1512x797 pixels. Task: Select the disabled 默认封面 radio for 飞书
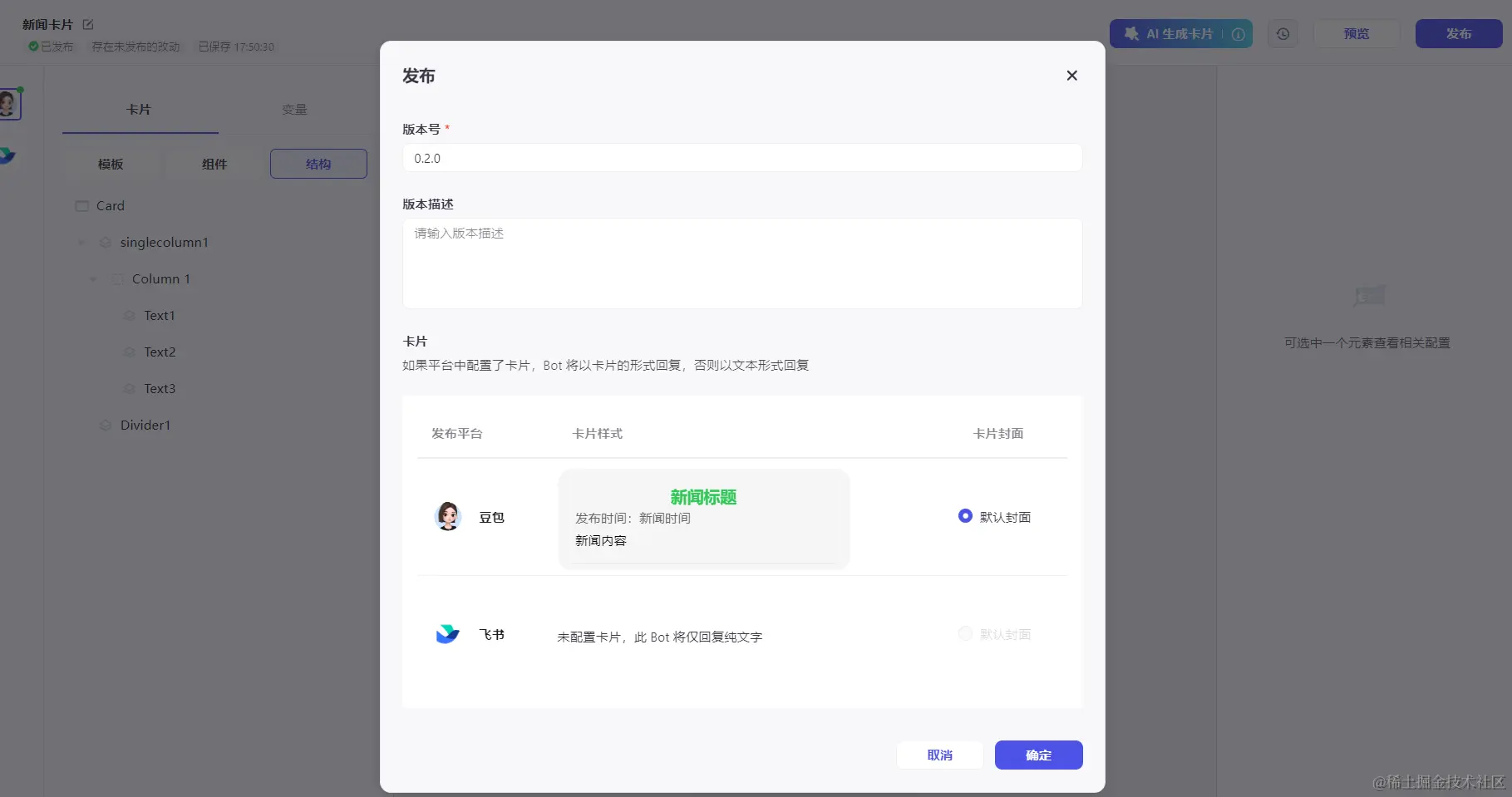965,633
